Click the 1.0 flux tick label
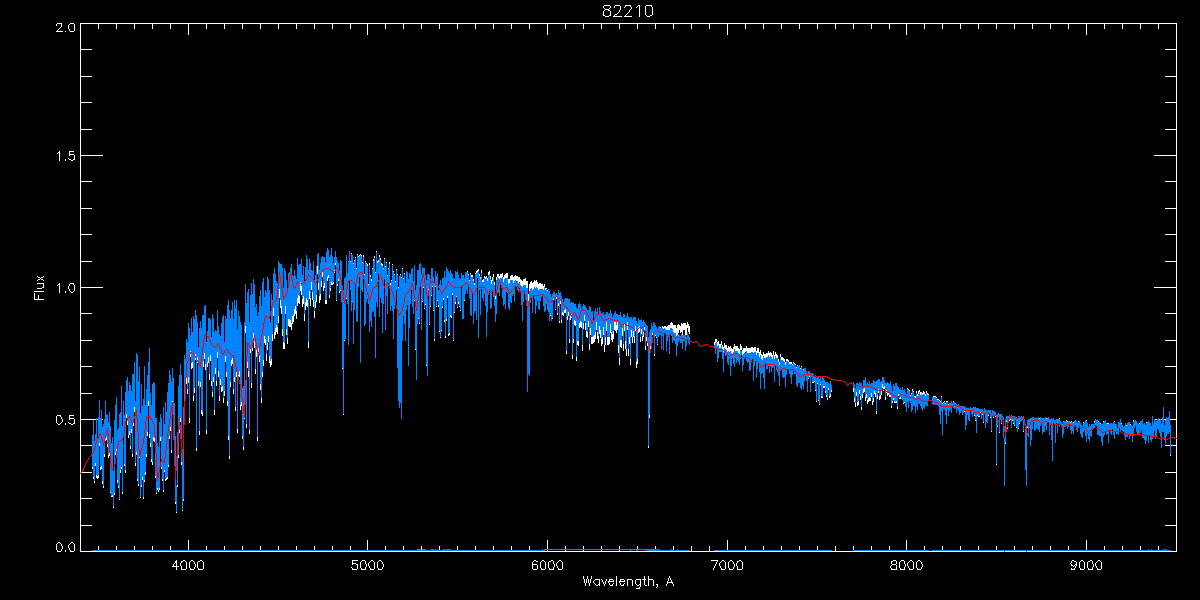1200x600 pixels. pos(65,288)
